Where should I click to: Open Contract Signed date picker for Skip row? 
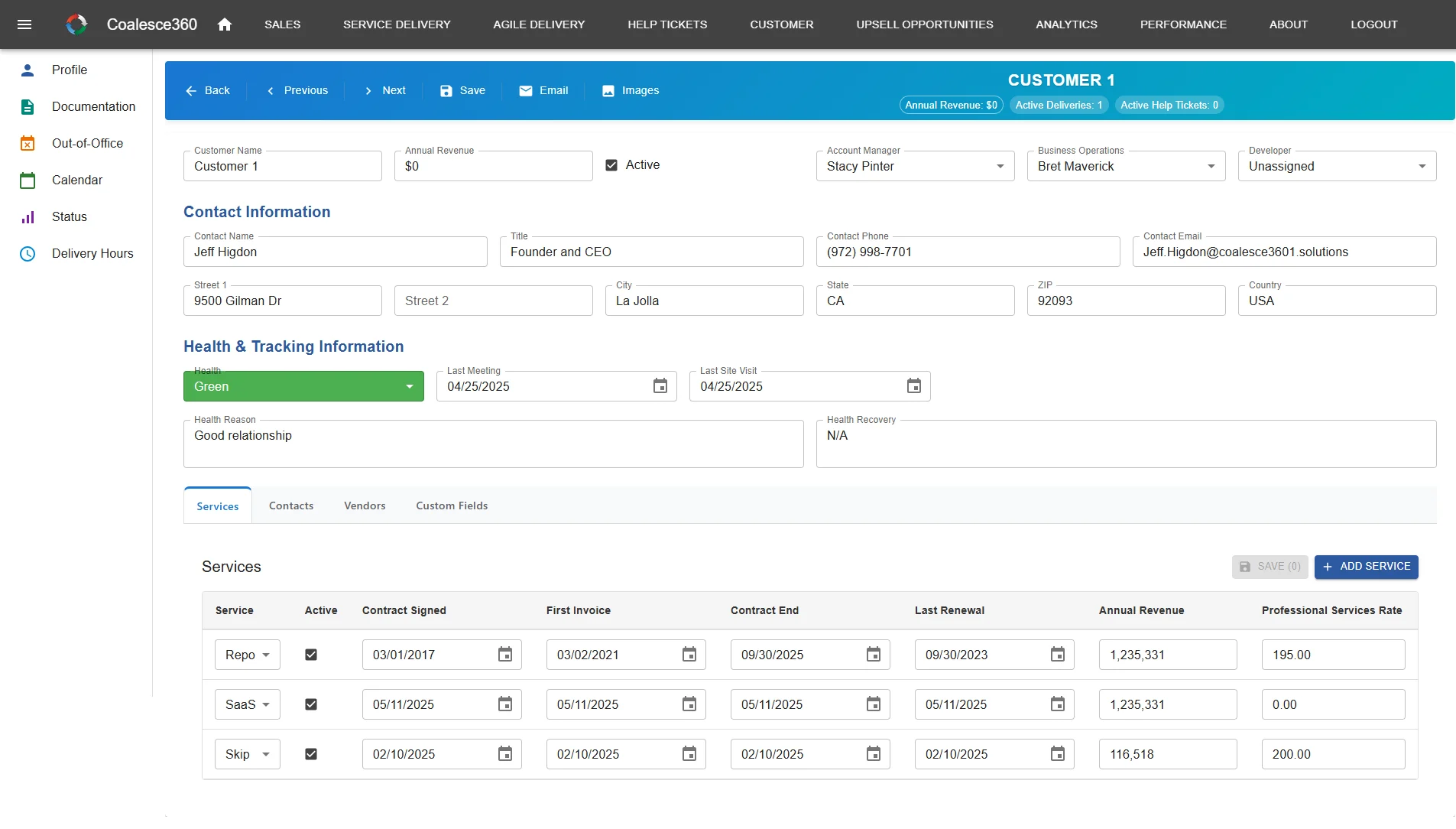point(505,754)
